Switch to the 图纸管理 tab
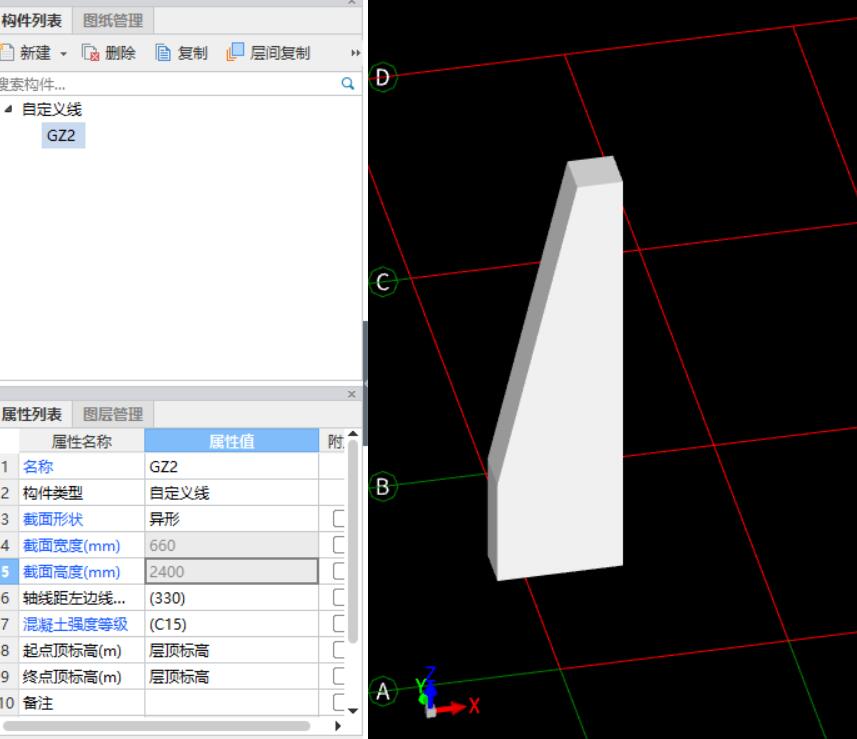Image resolution: width=857 pixels, height=739 pixels. [113, 21]
